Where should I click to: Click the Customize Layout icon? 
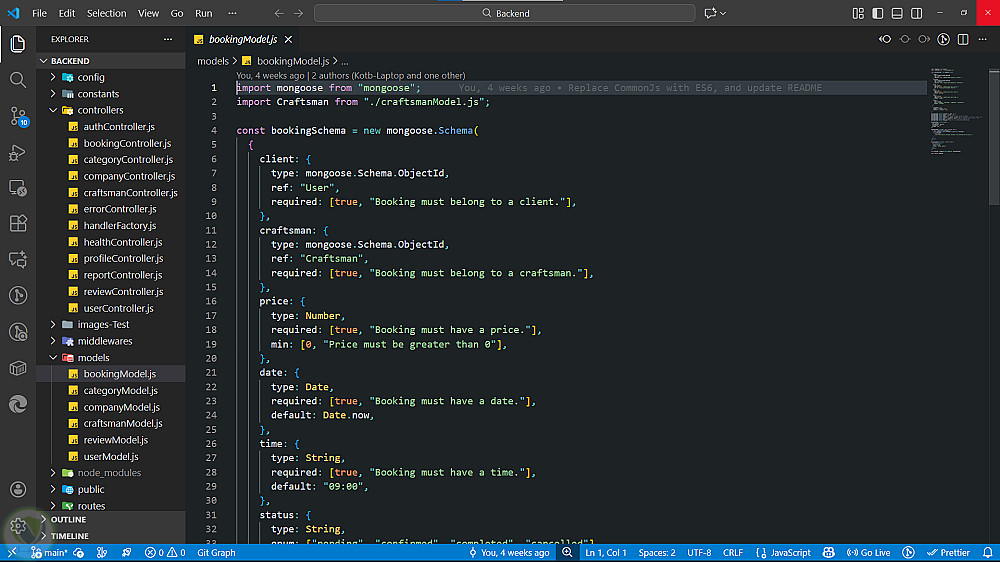click(858, 13)
